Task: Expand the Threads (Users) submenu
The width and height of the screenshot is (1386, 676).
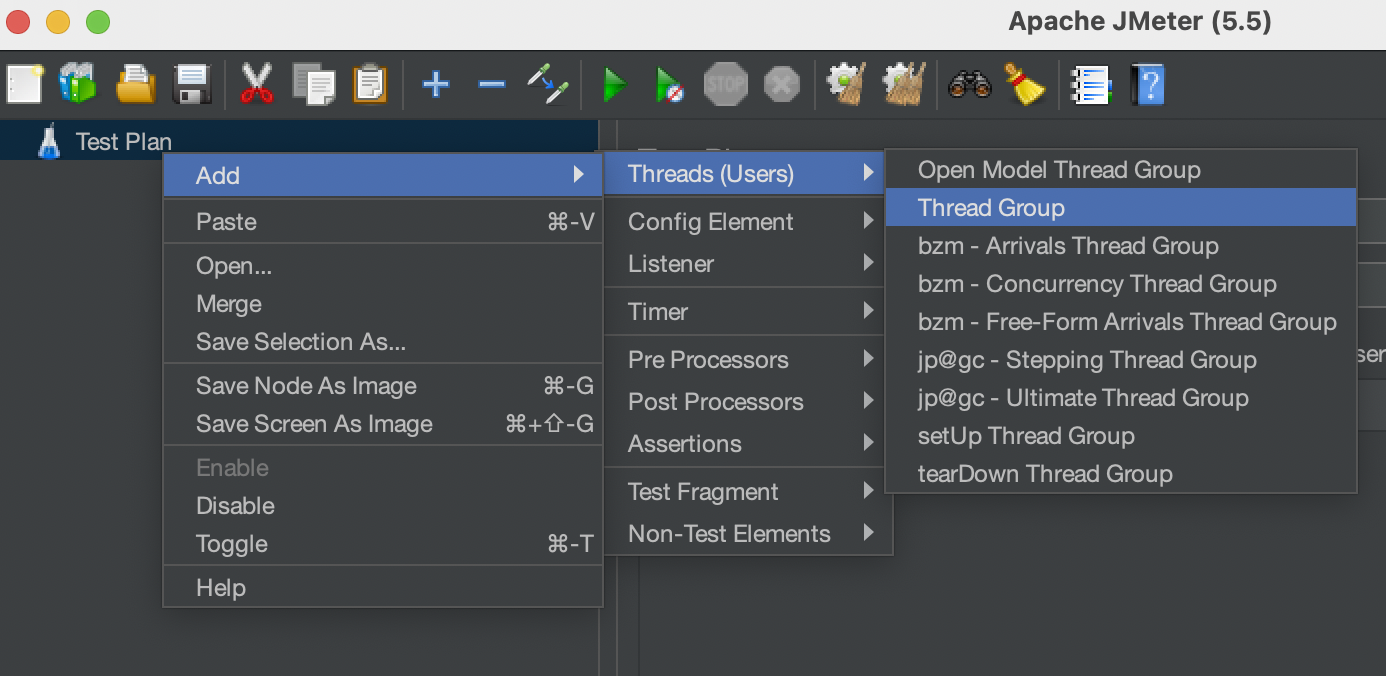Action: (745, 174)
